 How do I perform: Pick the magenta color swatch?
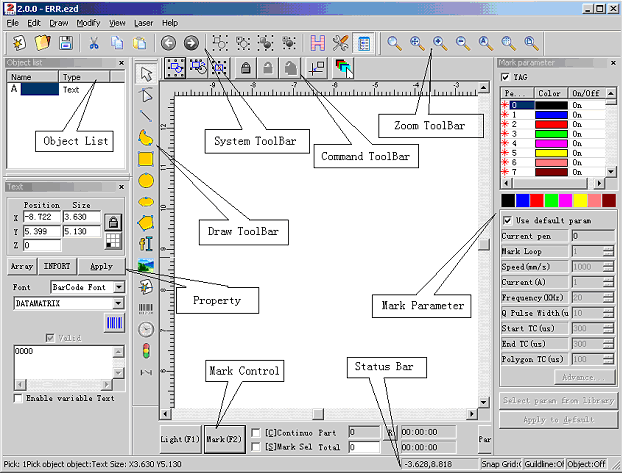click(565, 201)
